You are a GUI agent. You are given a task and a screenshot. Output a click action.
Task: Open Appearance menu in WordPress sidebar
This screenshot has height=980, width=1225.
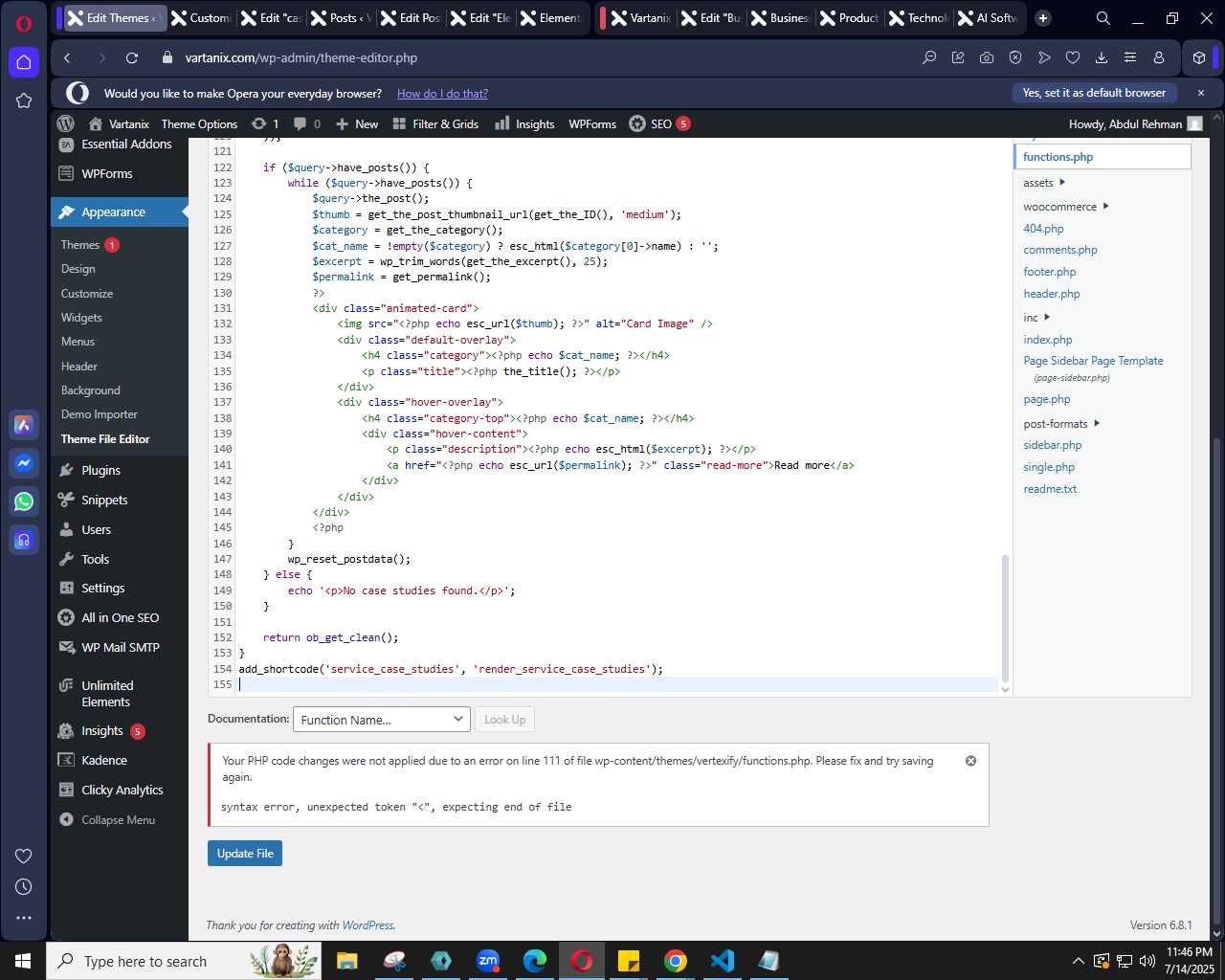point(120,212)
